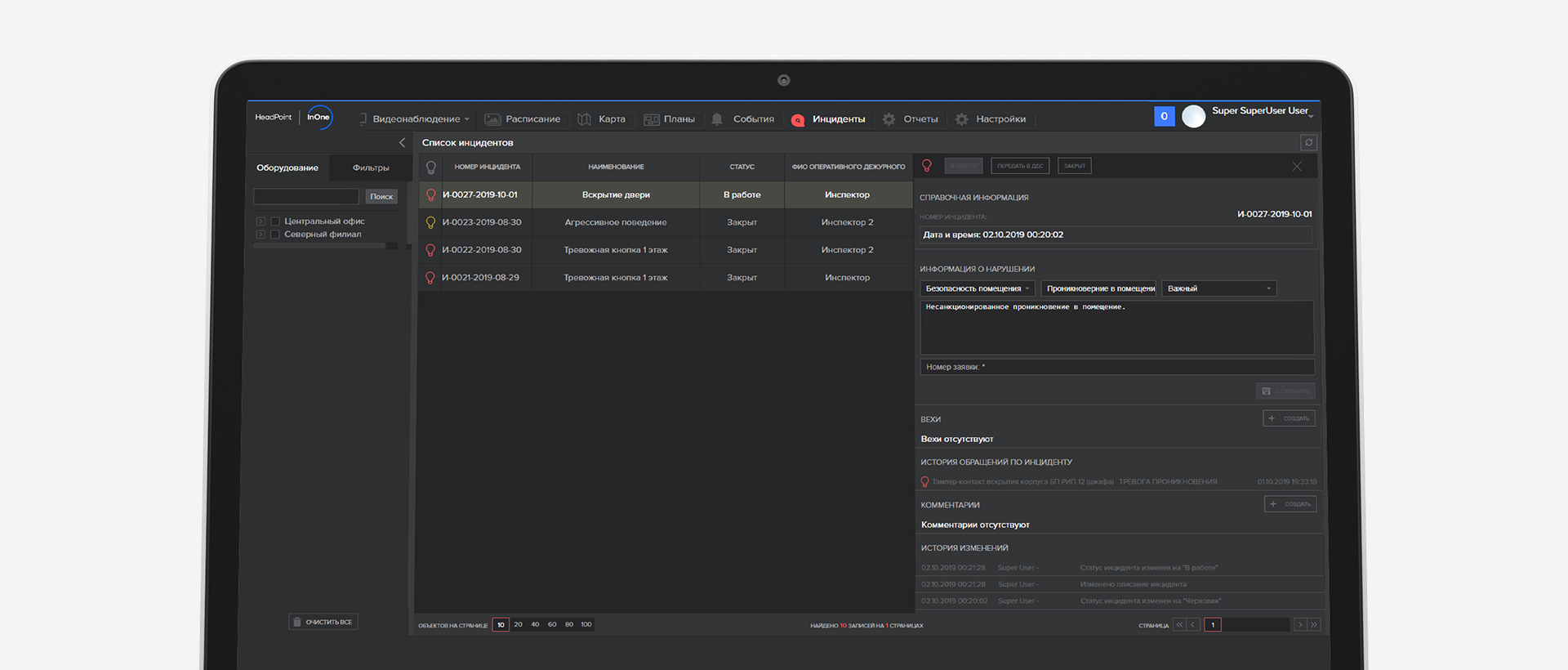The height and width of the screenshot is (670, 1568).
Task: Click the bulb icon beside Тампер-контакт history entry
Action: (x=925, y=482)
